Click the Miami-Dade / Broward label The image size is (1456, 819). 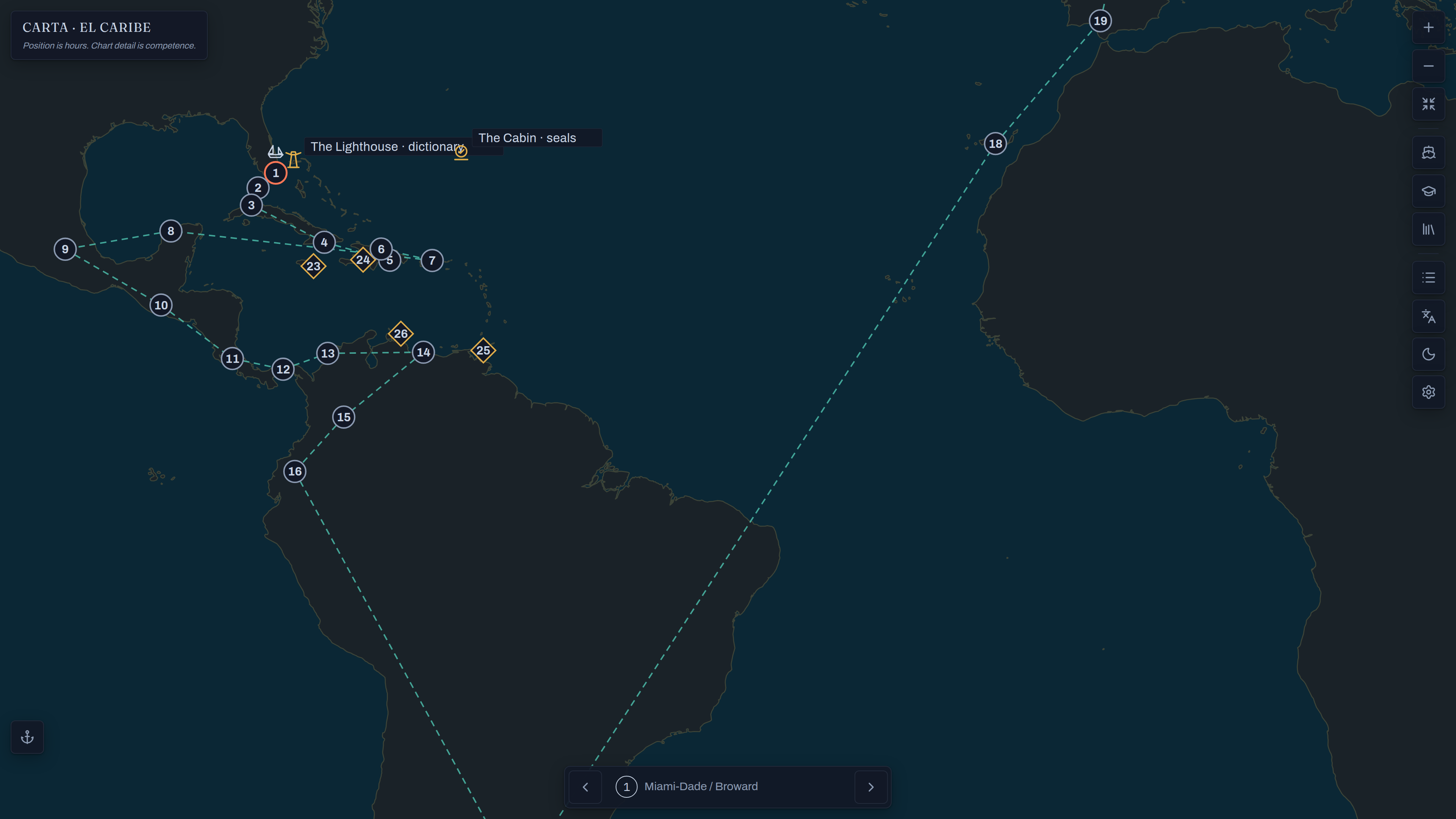click(701, 787)
